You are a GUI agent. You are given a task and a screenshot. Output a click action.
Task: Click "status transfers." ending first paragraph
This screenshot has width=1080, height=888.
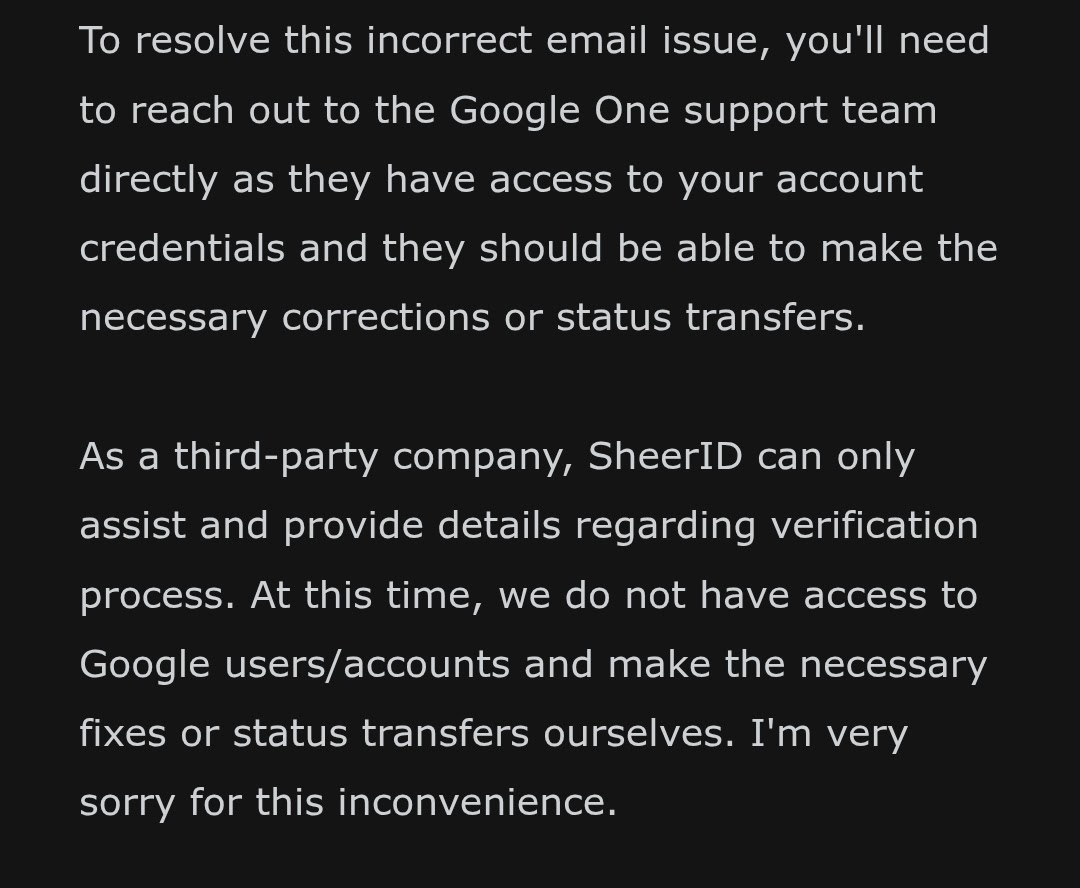point(711,318)
